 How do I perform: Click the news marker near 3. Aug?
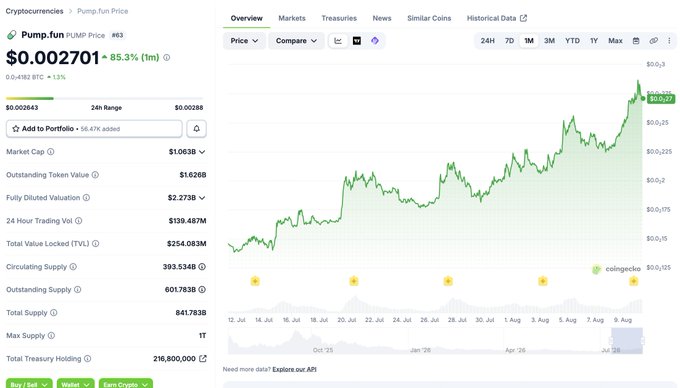[x=543, y=281]
